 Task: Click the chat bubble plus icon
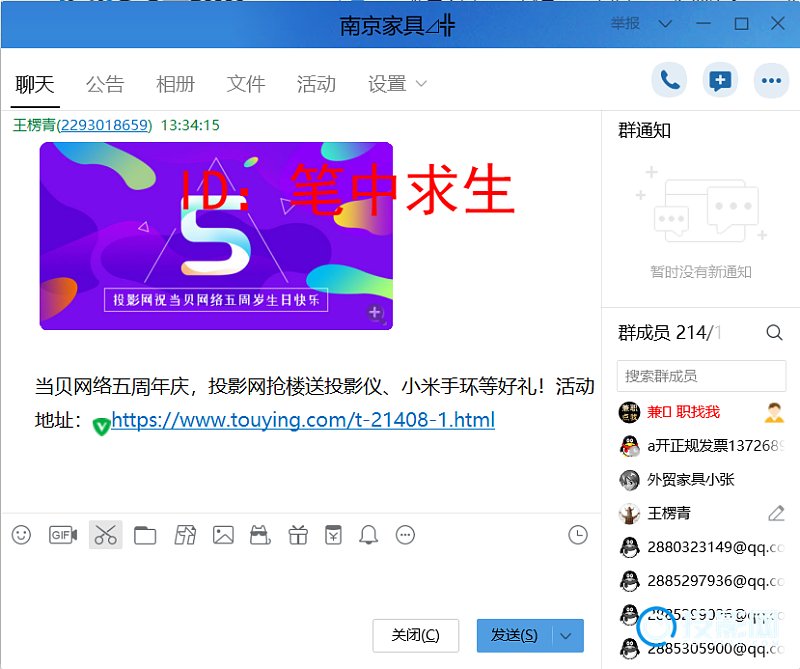coord(720,80)
